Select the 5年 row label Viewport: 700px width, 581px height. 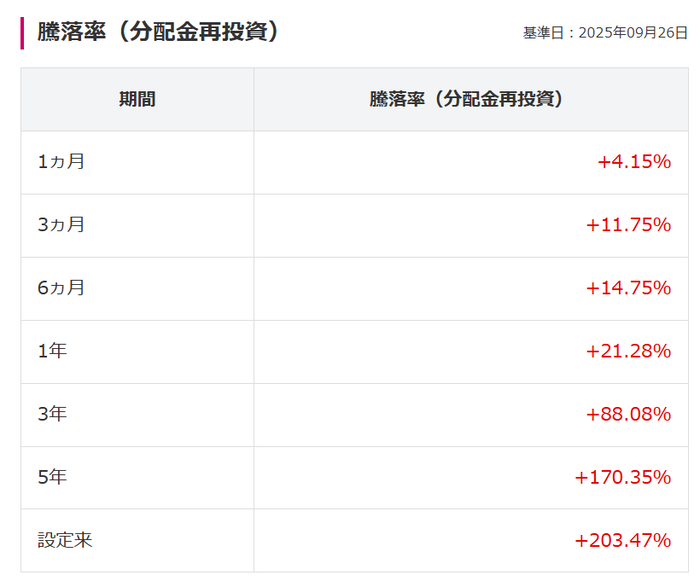pyautogui.click(x=52, y=477)
